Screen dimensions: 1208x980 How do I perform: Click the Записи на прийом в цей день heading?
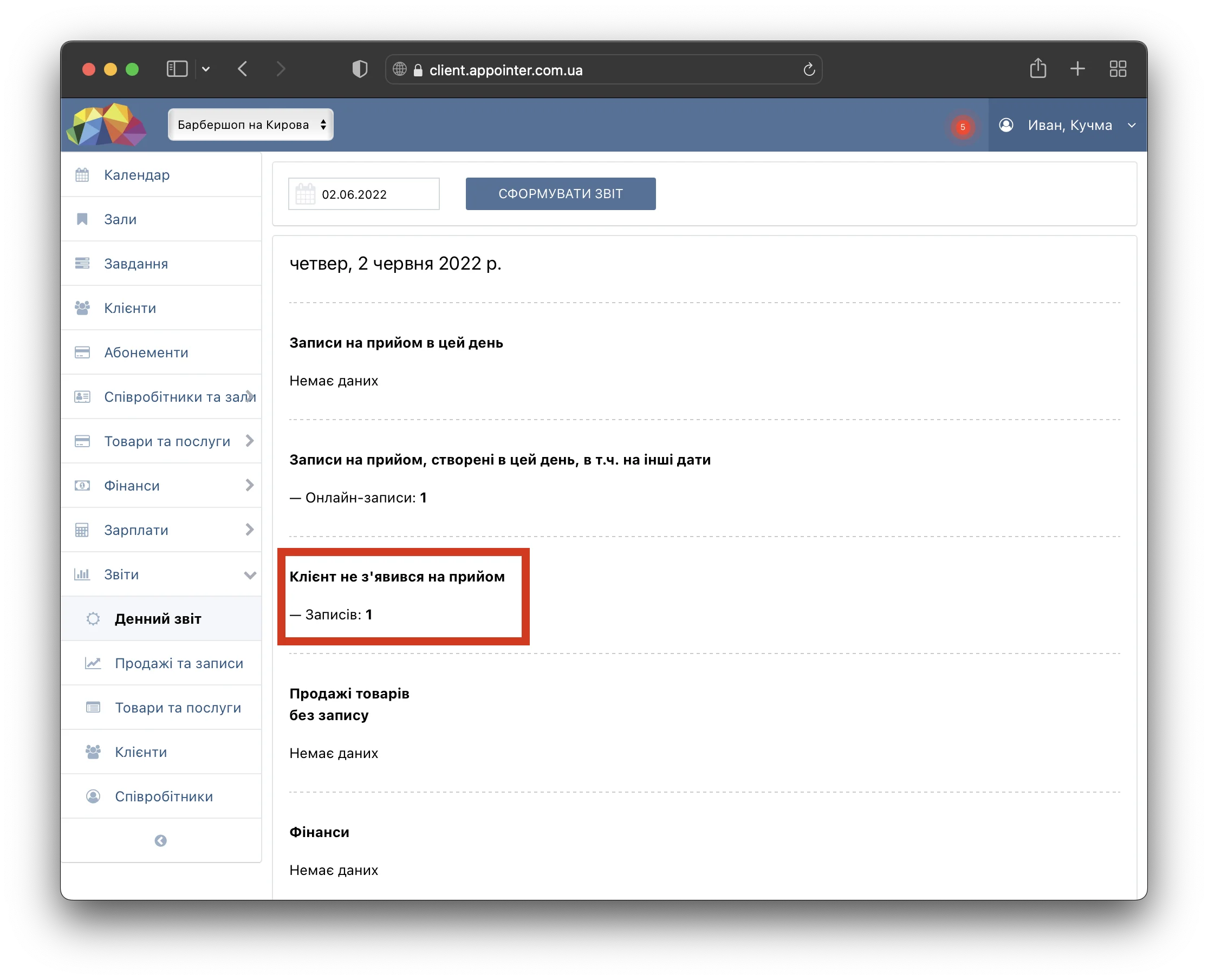click(397, 343)
